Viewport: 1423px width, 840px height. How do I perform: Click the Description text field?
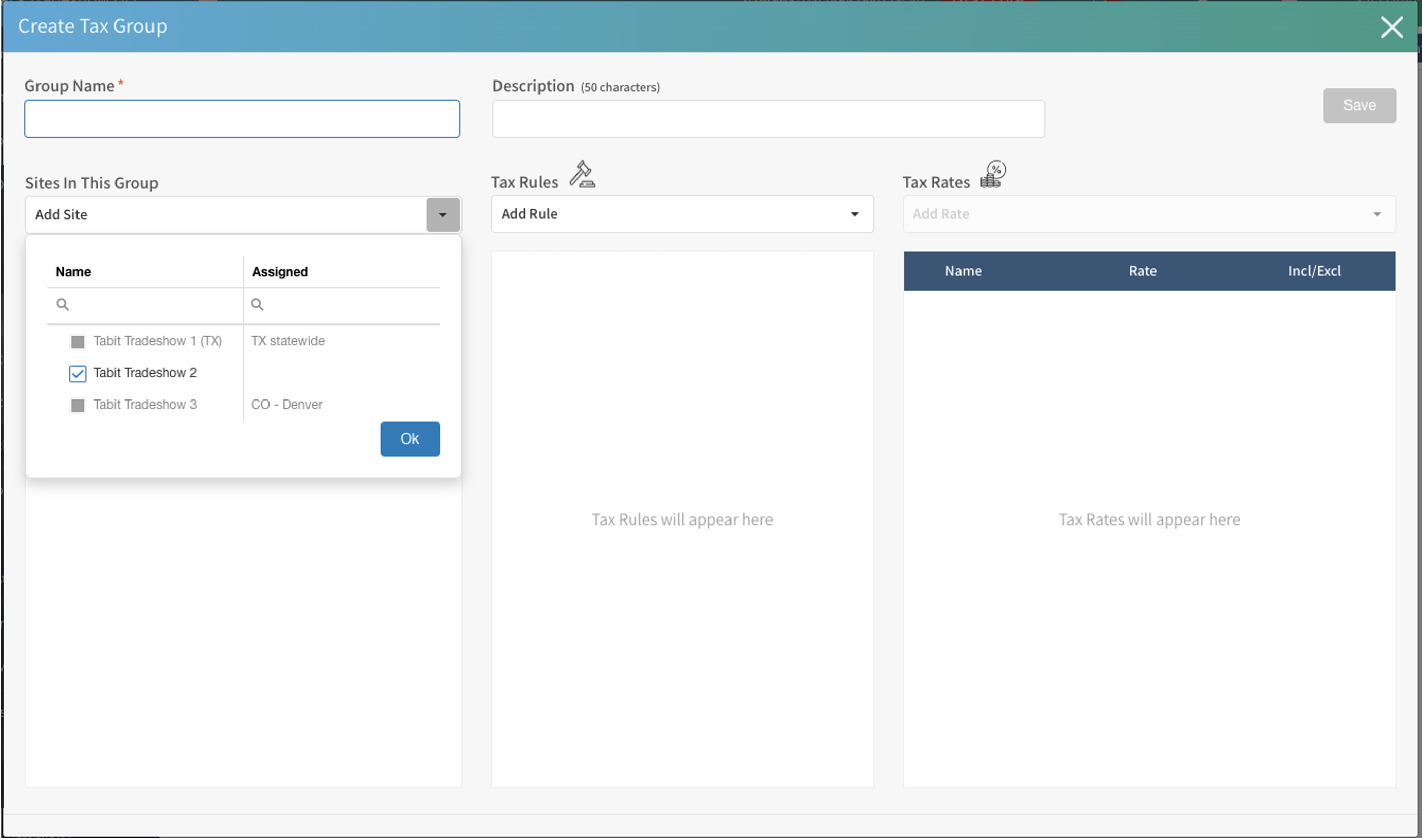768,119
